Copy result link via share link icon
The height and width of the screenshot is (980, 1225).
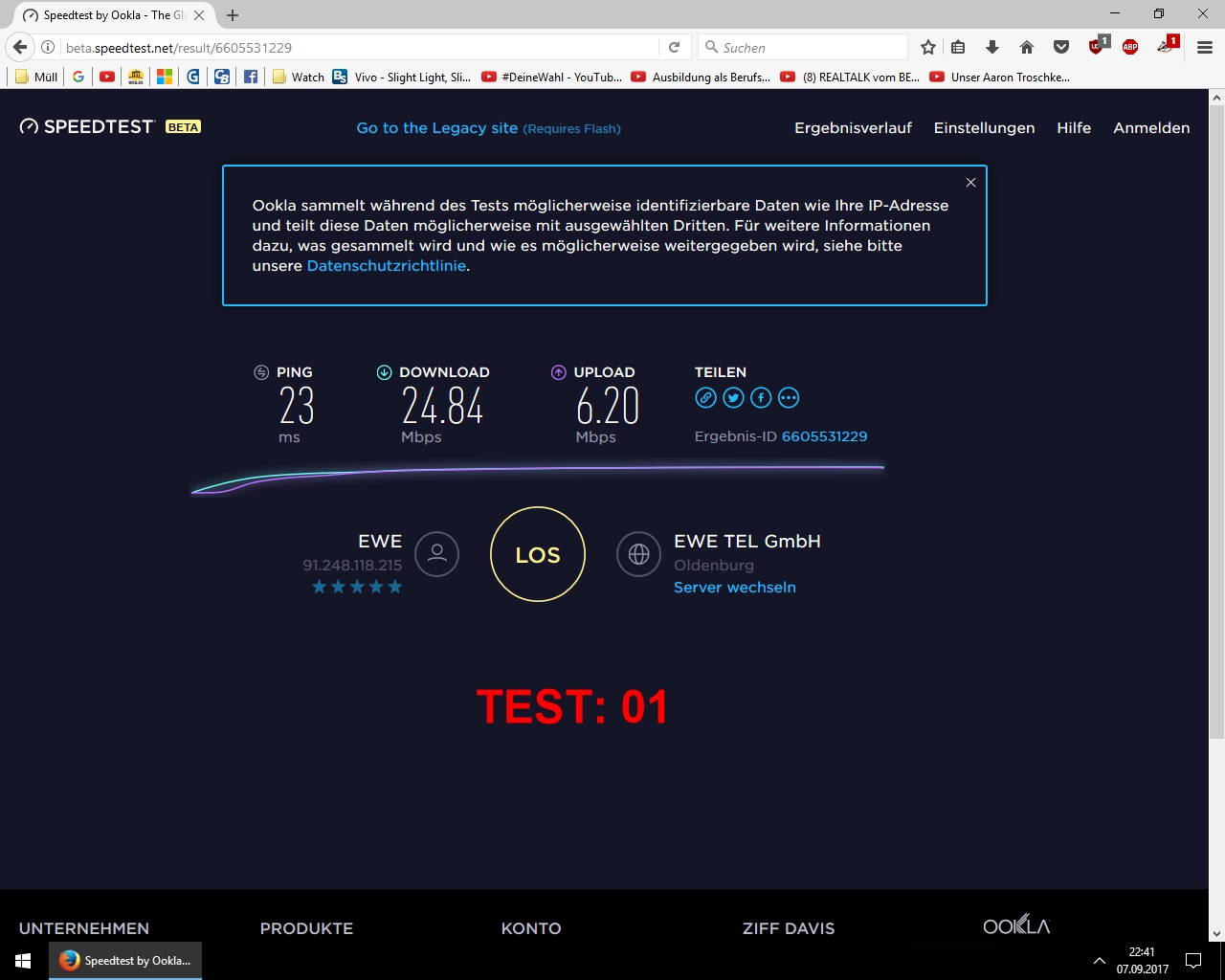(x=705, y=398)
